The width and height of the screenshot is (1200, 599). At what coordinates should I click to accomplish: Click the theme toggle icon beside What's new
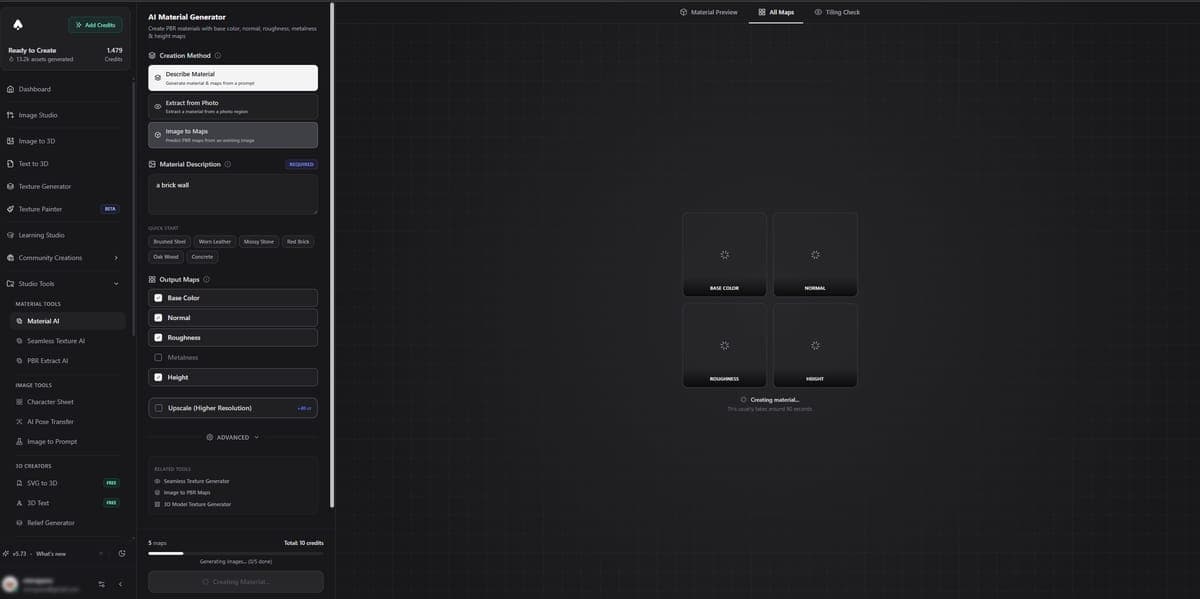[121, 554]
